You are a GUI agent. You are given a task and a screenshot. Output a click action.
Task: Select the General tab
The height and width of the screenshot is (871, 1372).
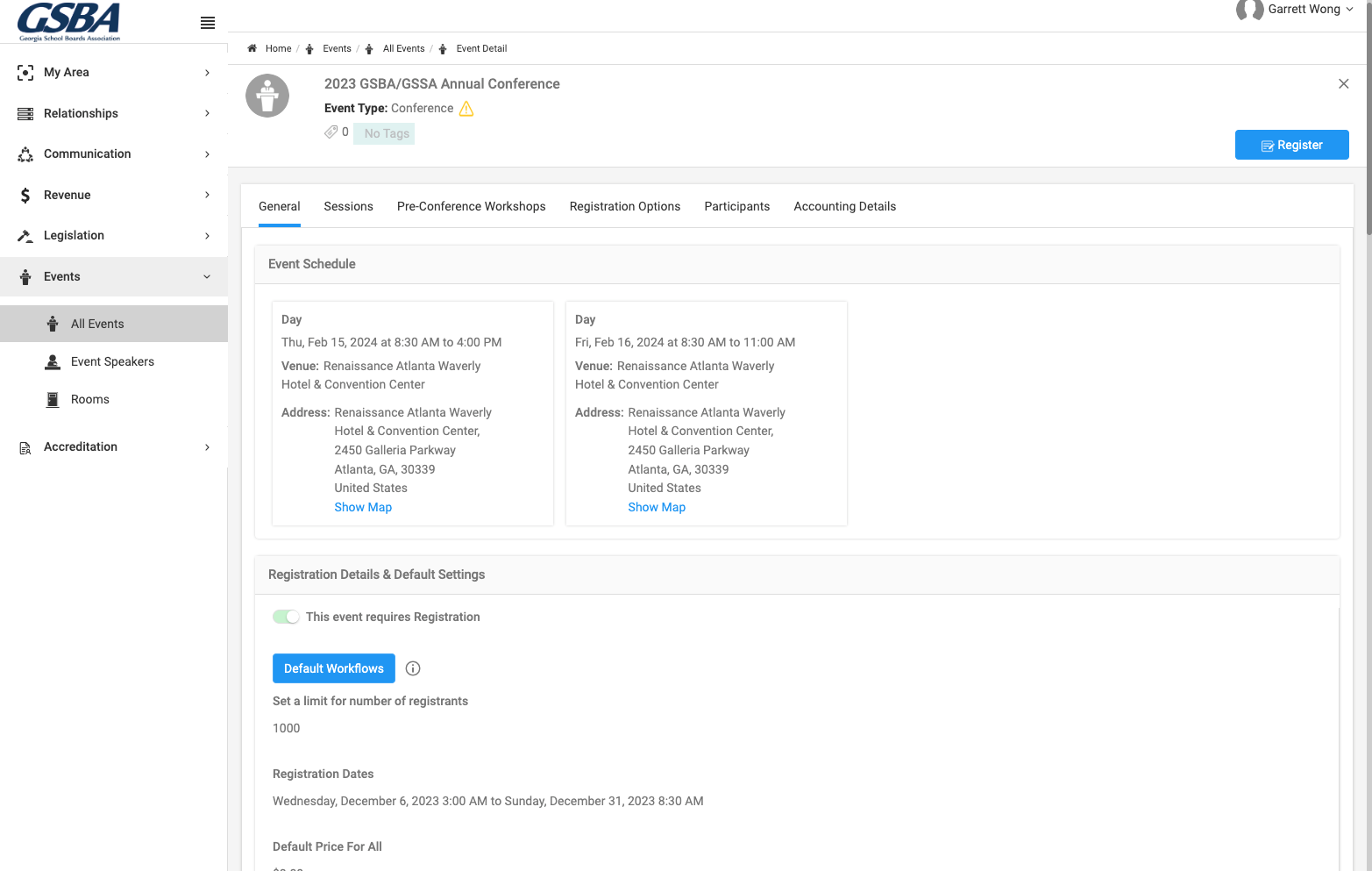[x=280, y=206]
